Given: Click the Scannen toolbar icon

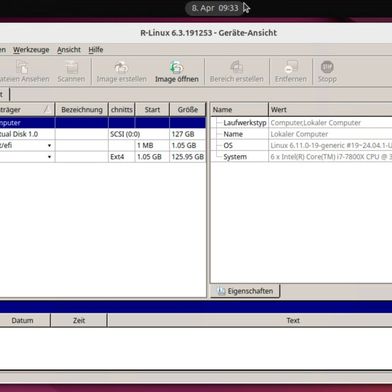Looking at the screenshot, I should [x=71, y=67].
